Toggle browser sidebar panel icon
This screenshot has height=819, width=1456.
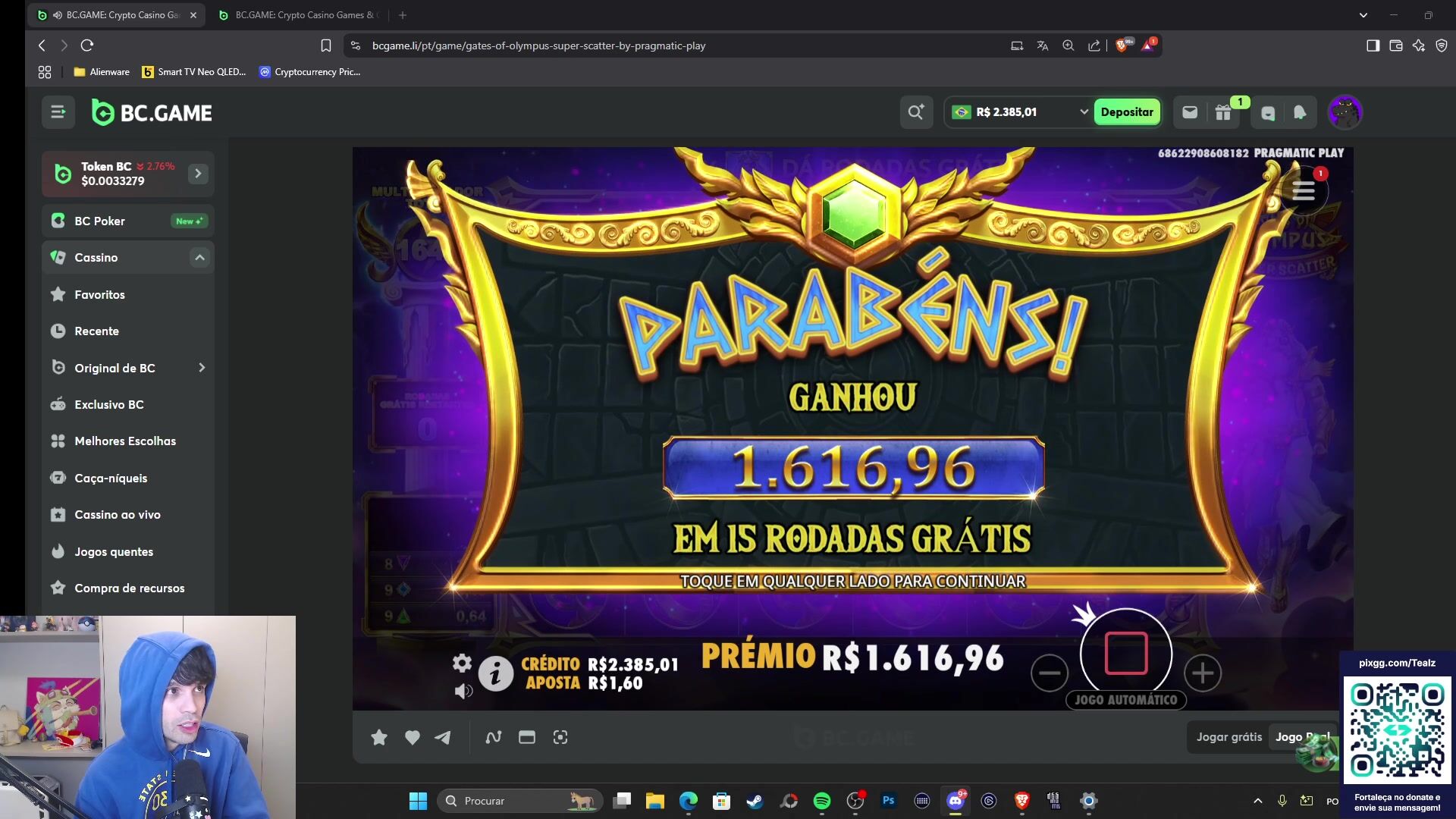[x=1373, y=45]
